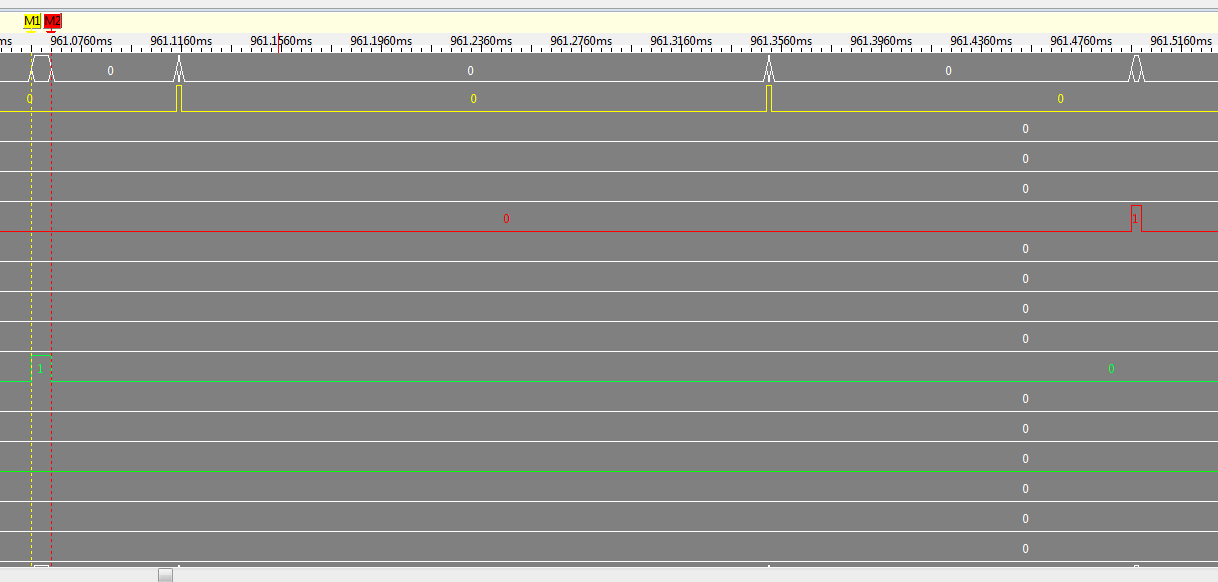Click the red pulse labeled 1 on the red channel
The height and width of the screenshot is (582, 1218).
tap(1135, 217)
